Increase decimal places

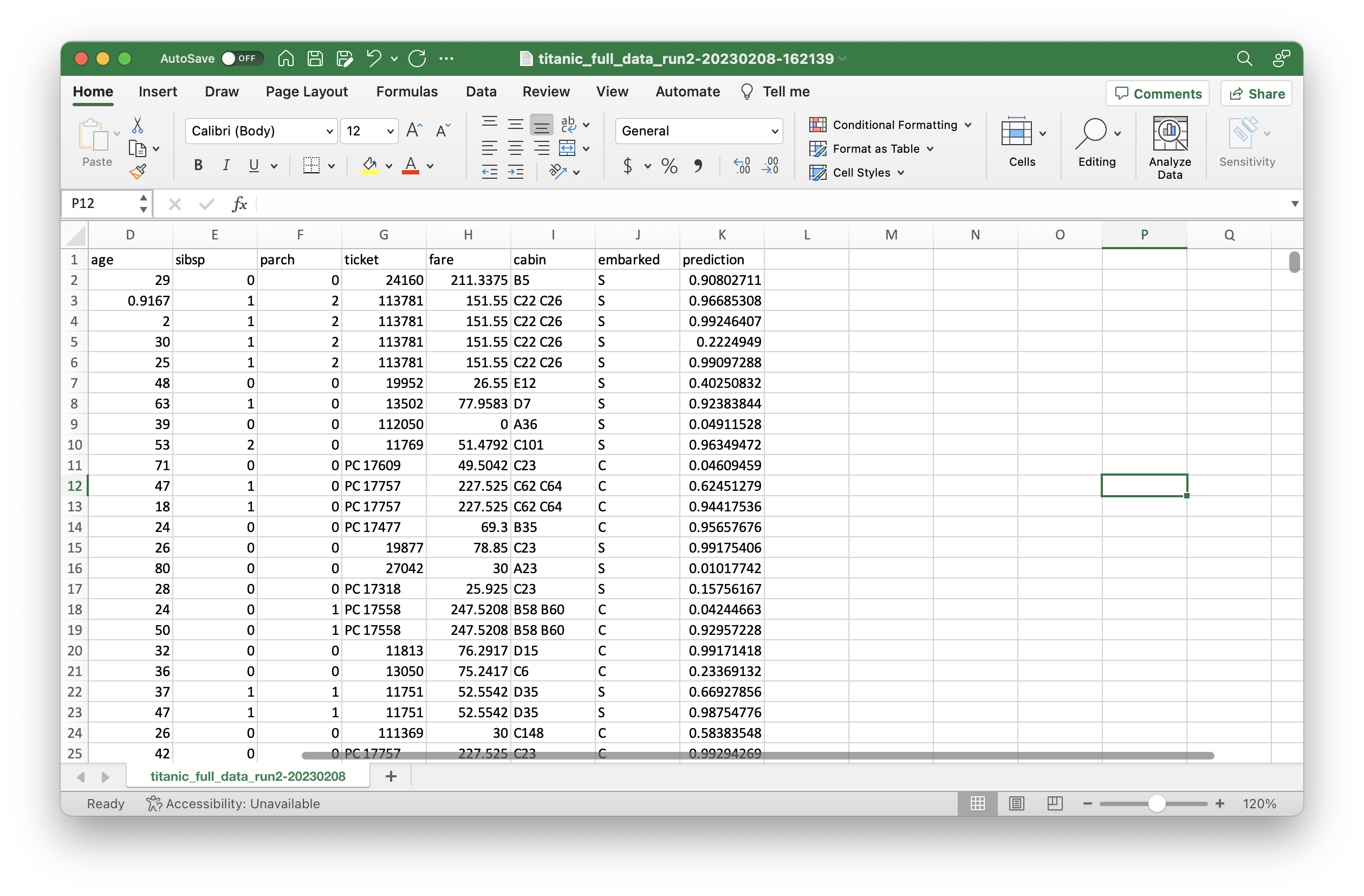[741, 166]
